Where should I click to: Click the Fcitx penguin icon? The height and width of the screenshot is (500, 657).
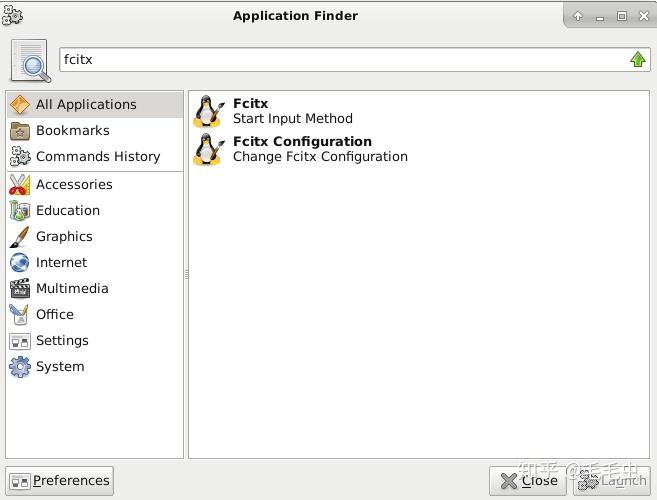[209, 111]
